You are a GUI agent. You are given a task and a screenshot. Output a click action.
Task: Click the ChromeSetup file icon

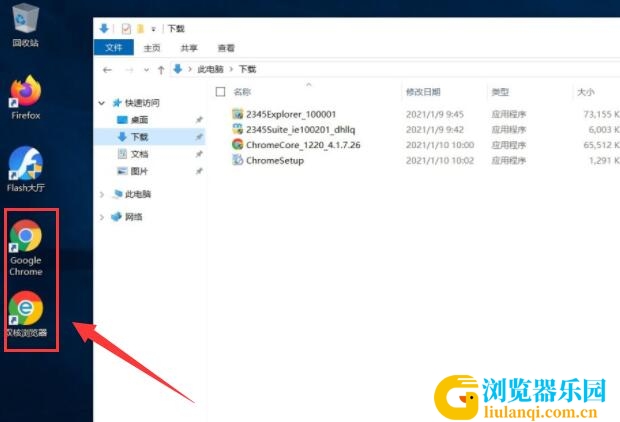[x=237, y=160]
